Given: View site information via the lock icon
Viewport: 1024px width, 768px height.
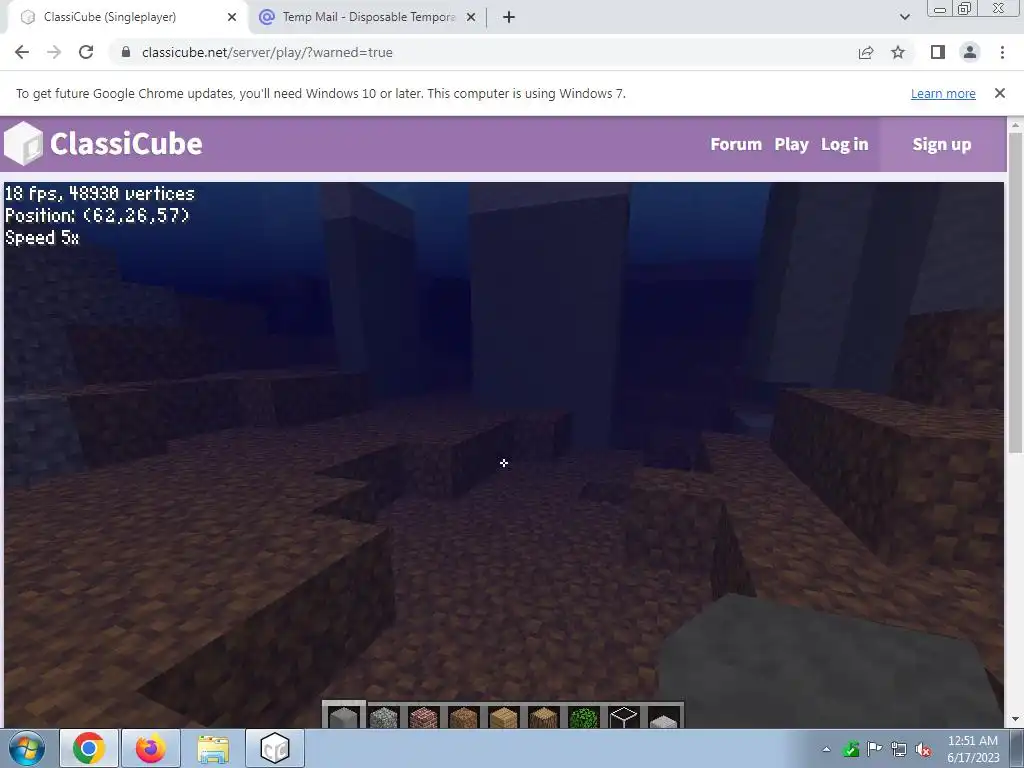Looking at the screenshot, I should coord(126,52).
